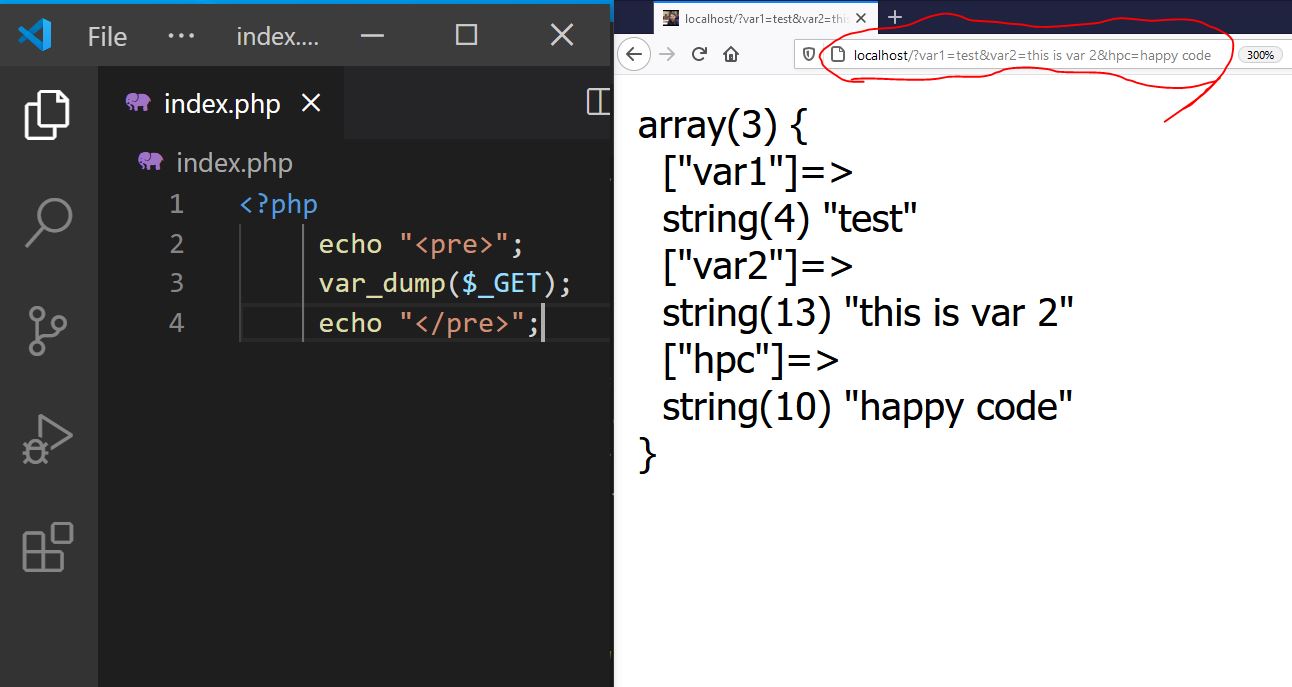Screen dimensions: 1292x687
Task: Click the string(4) "test" output
Action: click(x=790, y=219)
